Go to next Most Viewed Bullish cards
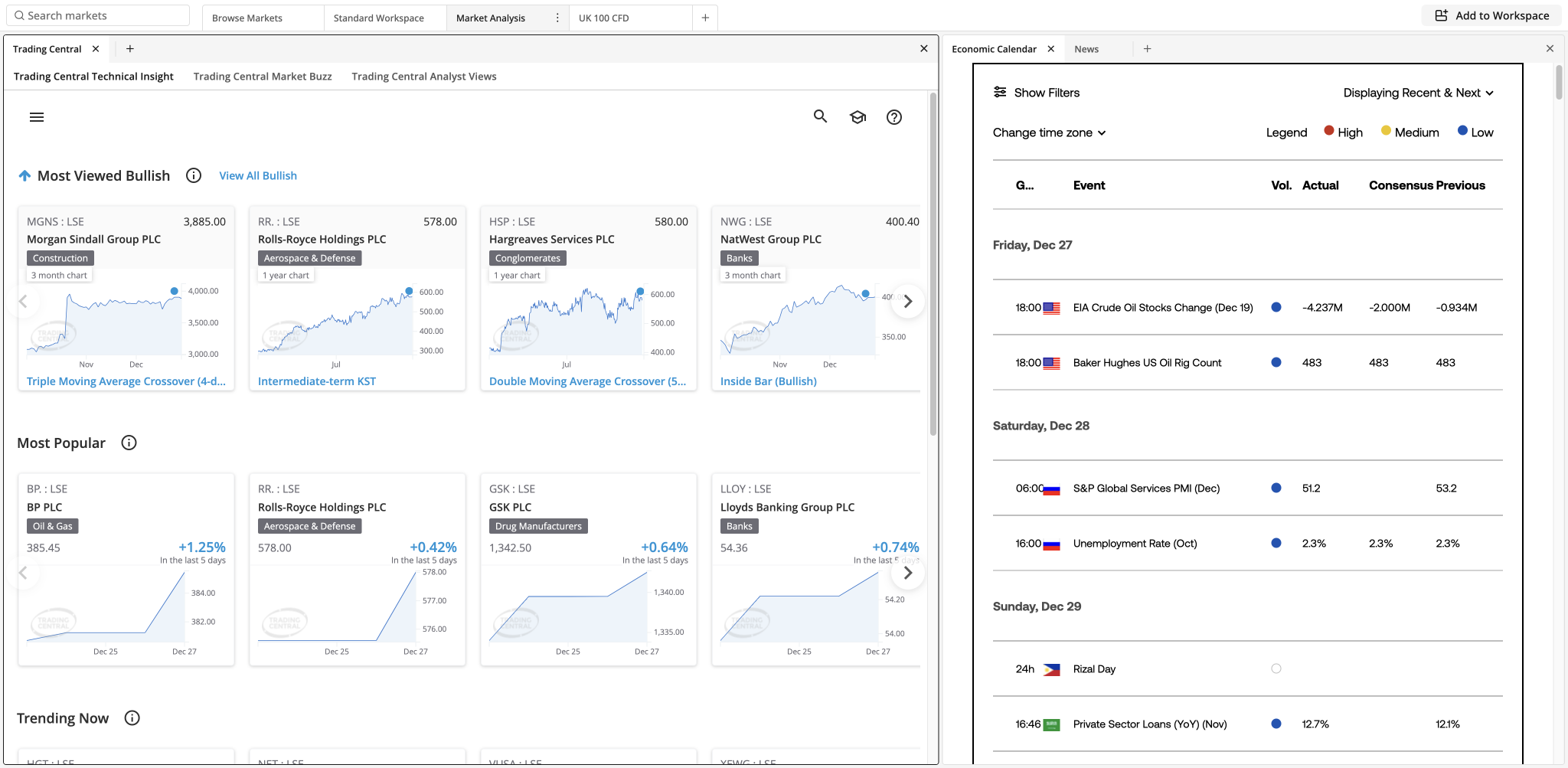The height and width of the screenshot is (768, 1568). (908, 302)
